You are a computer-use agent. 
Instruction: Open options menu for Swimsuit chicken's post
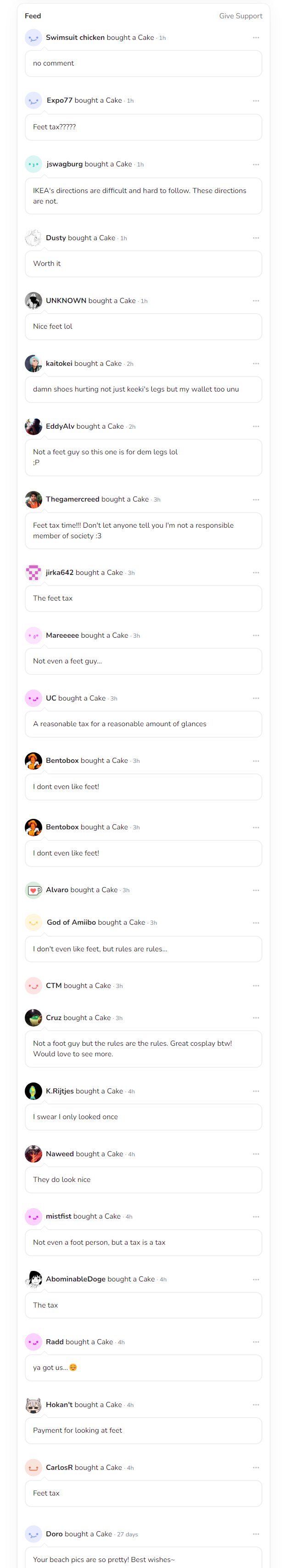click(256, 38)
